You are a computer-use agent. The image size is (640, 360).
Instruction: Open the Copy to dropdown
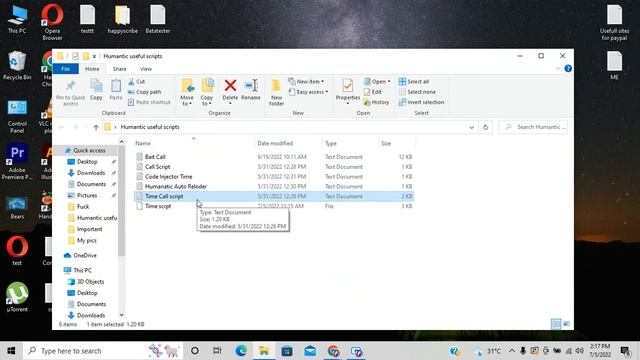pyautogui.click(x=207, y=92)
